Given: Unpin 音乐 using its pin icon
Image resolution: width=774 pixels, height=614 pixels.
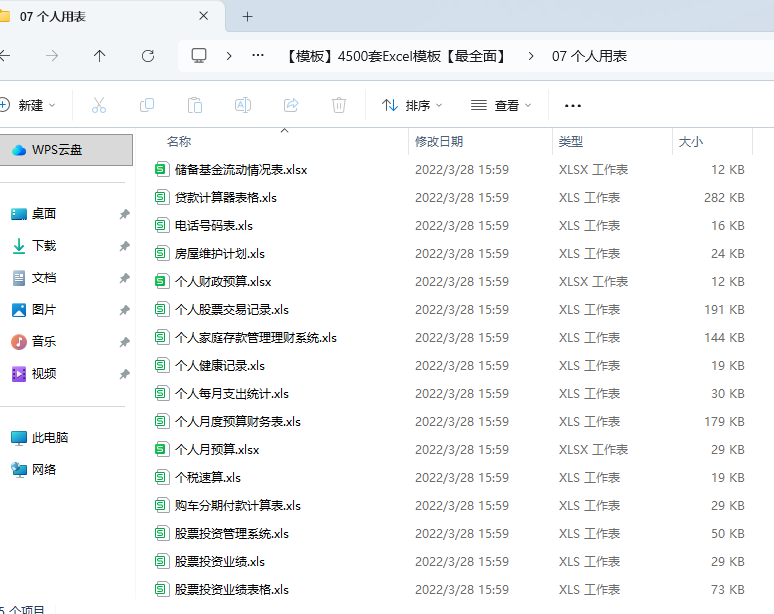Looking at the screenshot, I should pyautogui.click(x=124, y=342).
